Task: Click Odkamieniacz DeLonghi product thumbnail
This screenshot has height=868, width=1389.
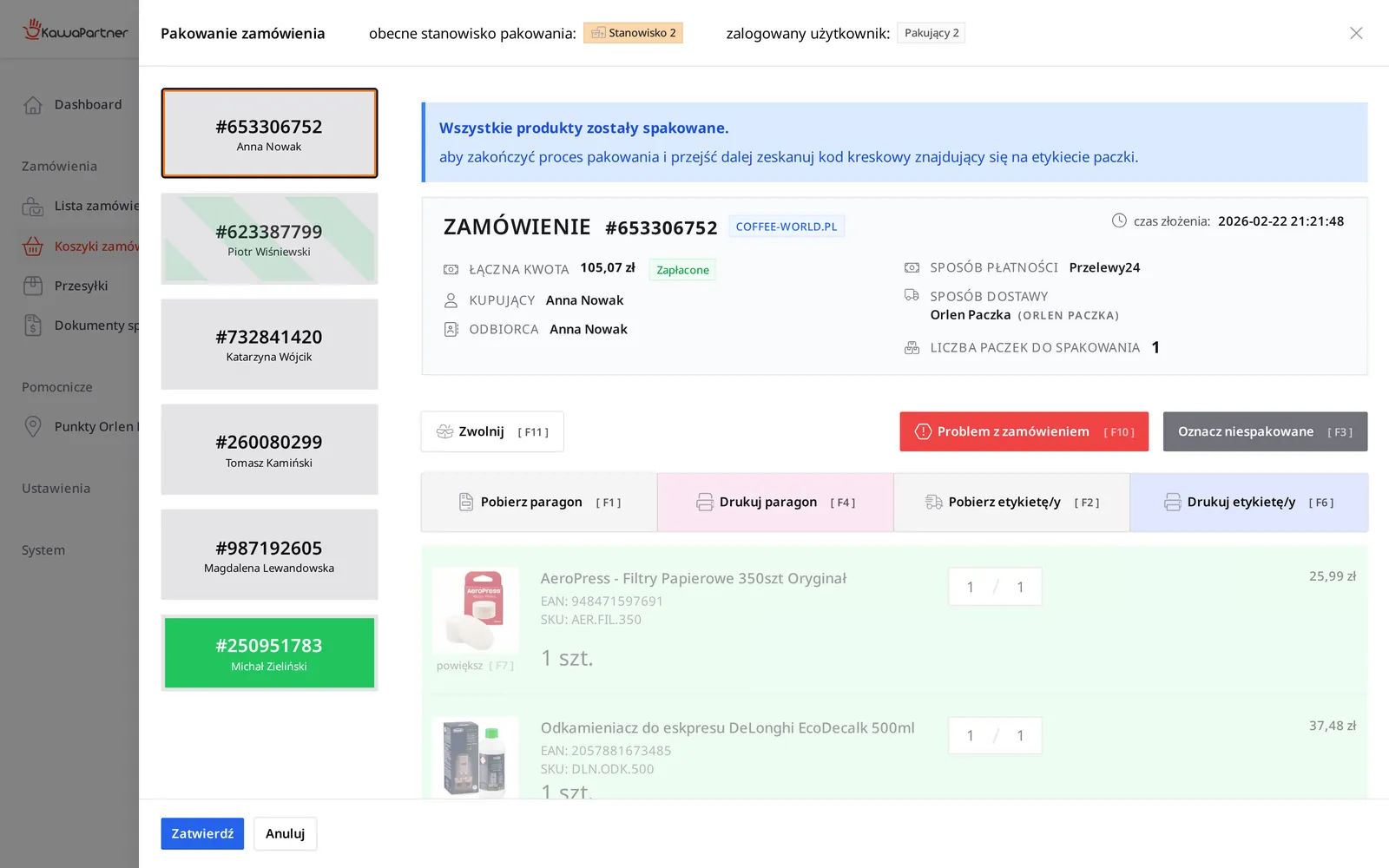Action: coord(476,757)
